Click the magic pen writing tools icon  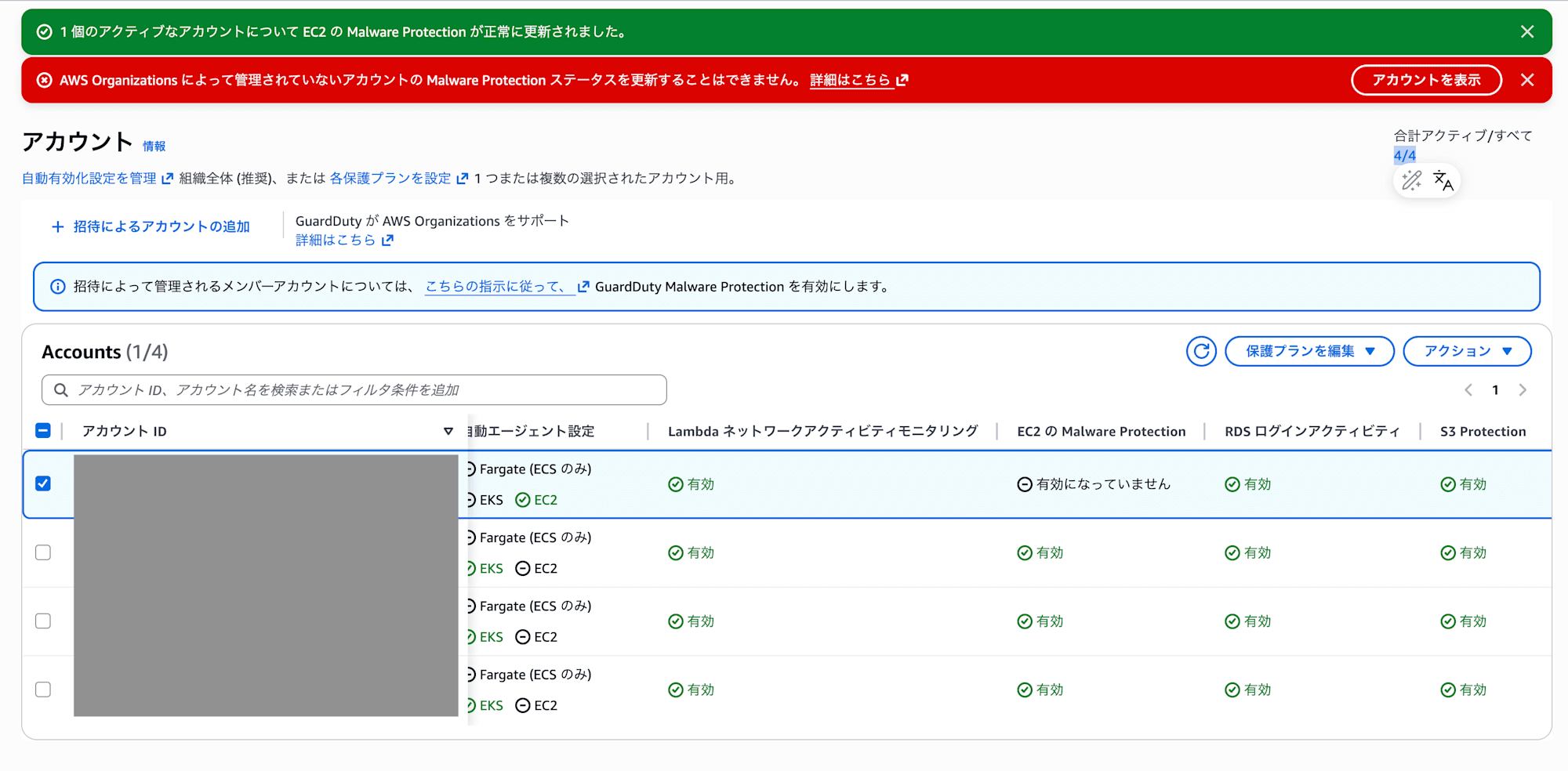coord(1412,181)
